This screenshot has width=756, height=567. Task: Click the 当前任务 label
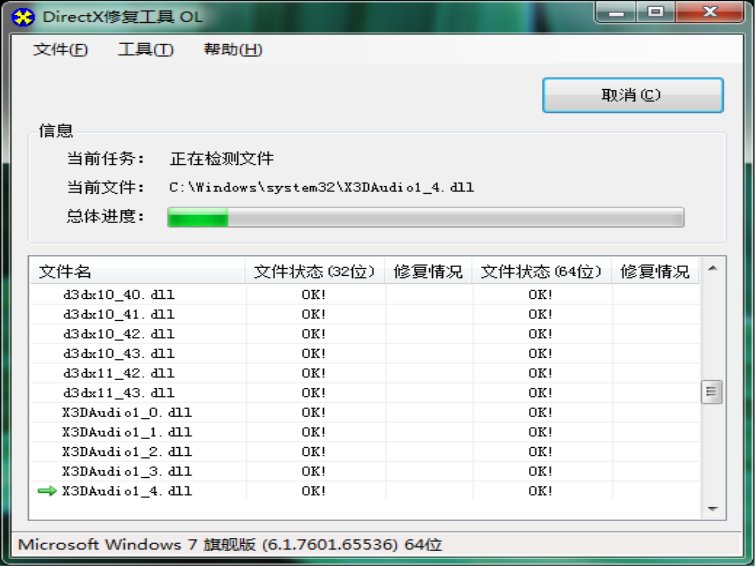point(106,158)
